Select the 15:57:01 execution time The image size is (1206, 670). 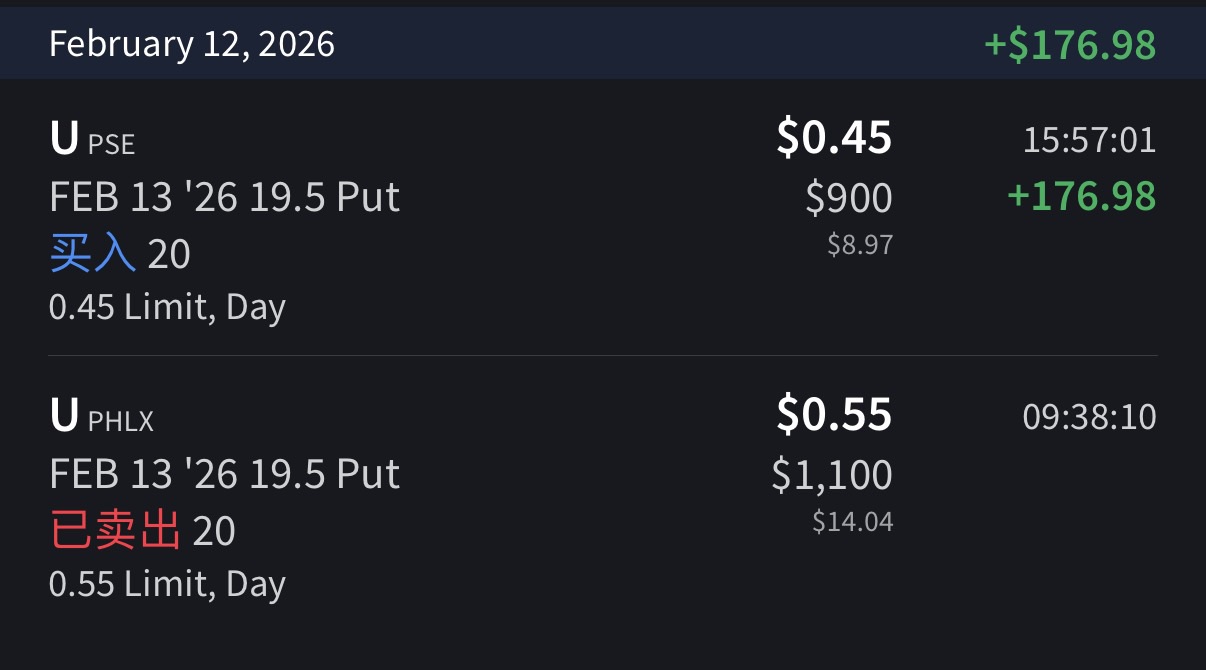(1088, 140)
